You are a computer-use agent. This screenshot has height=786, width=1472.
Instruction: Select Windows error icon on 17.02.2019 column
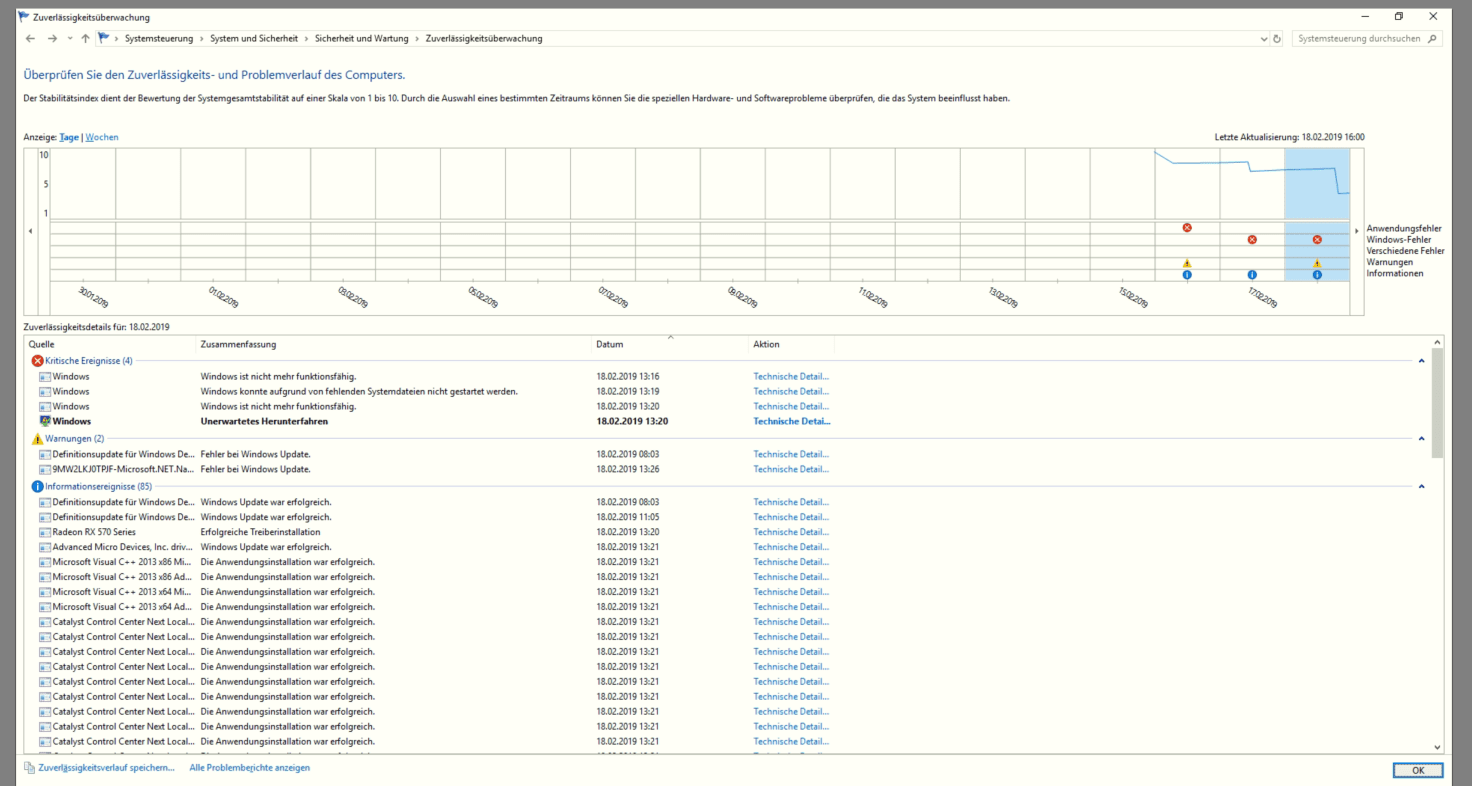pyautogui.click(x=1252, y=240)
